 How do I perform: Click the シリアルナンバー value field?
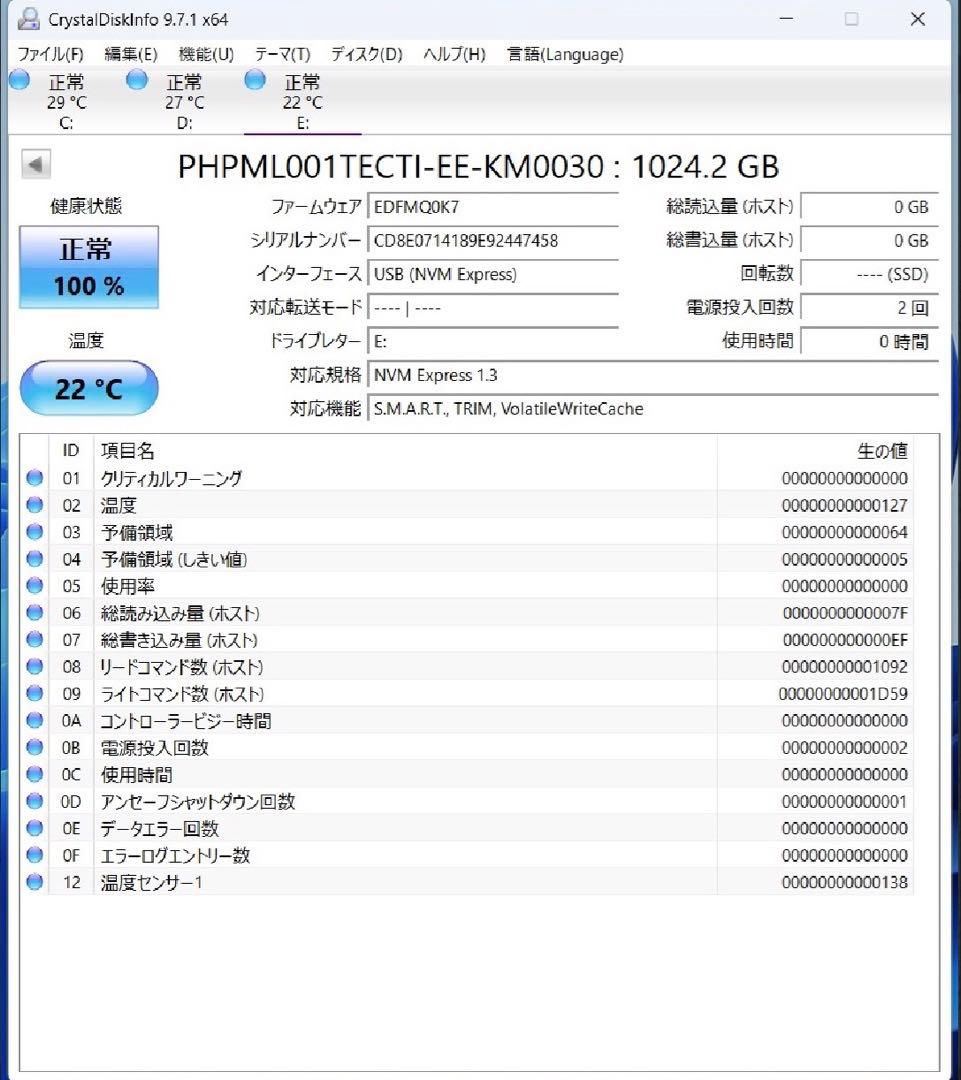(493, 240)
